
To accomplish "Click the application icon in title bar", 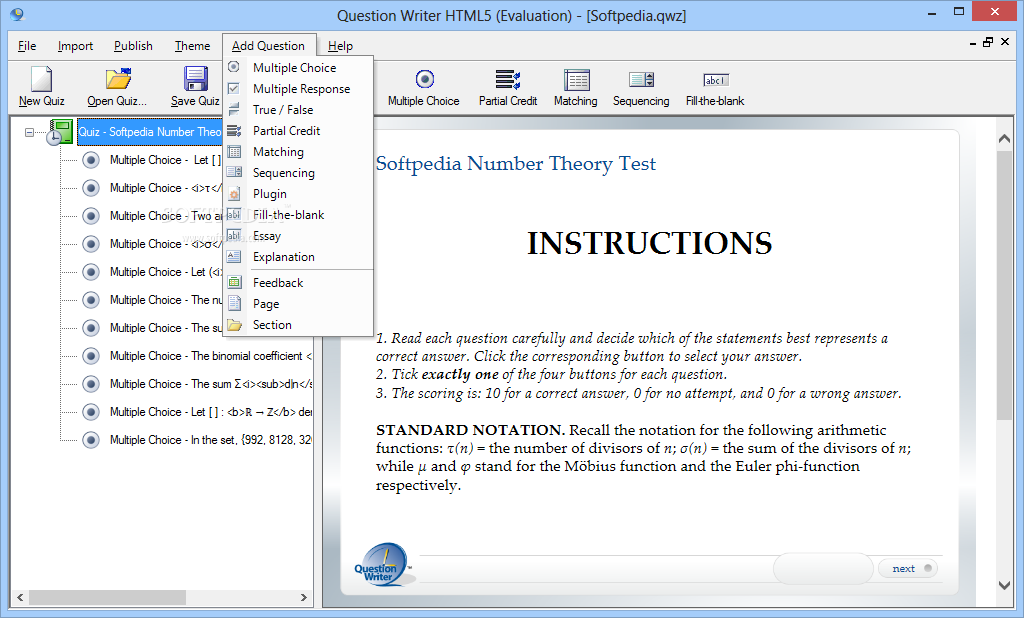I will click(x=17, y=14).
